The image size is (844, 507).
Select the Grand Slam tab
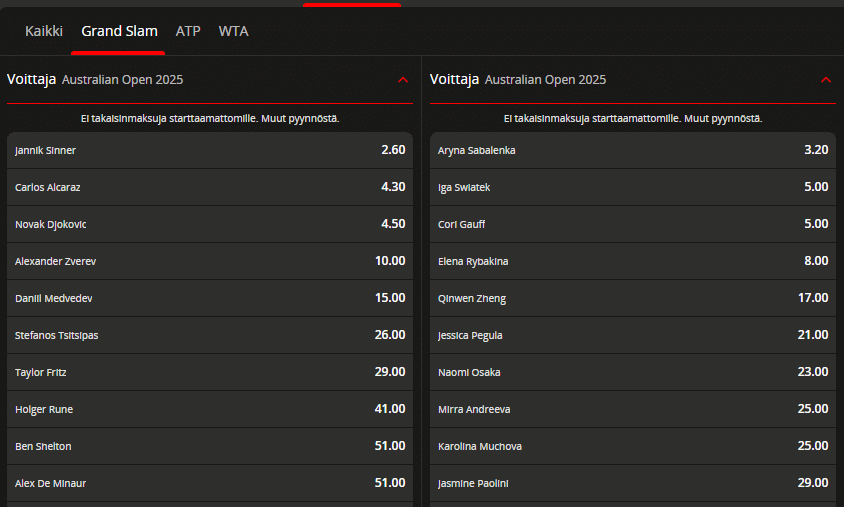(x=119, y=31)
